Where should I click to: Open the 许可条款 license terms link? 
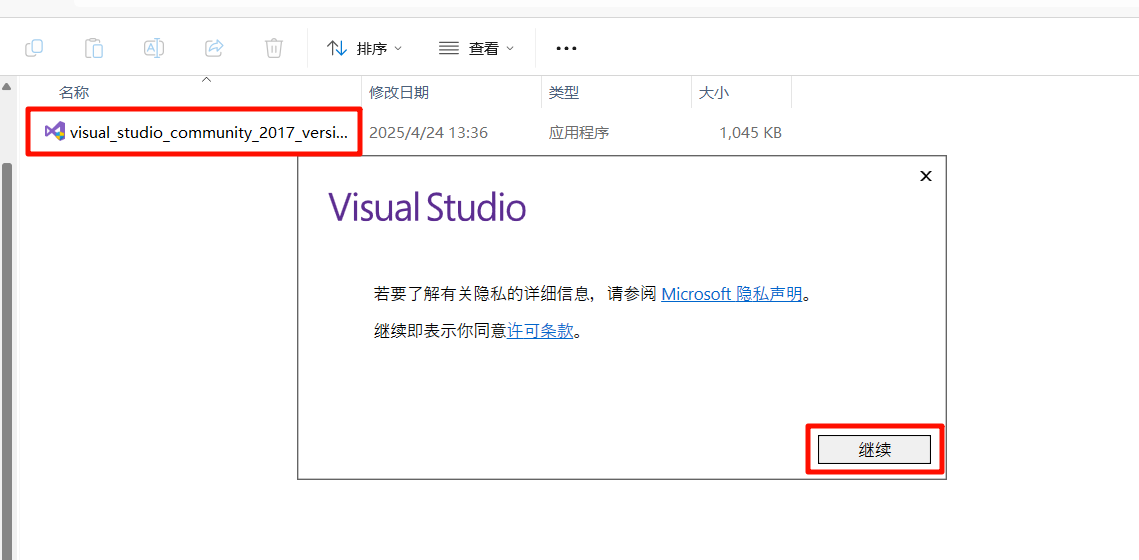coord(540,331)
